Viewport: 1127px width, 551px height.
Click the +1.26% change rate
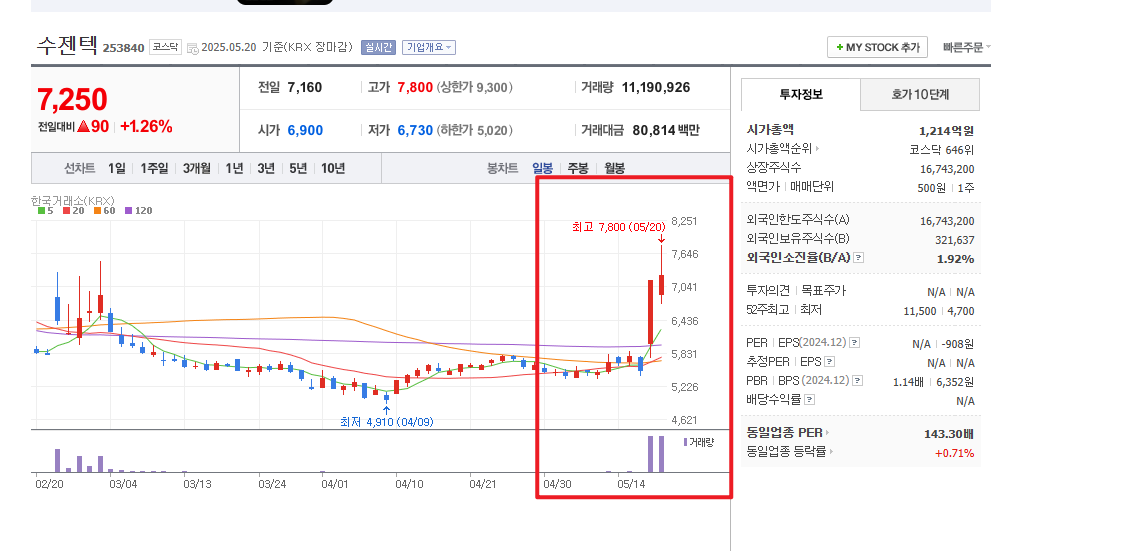click(146, 127)
